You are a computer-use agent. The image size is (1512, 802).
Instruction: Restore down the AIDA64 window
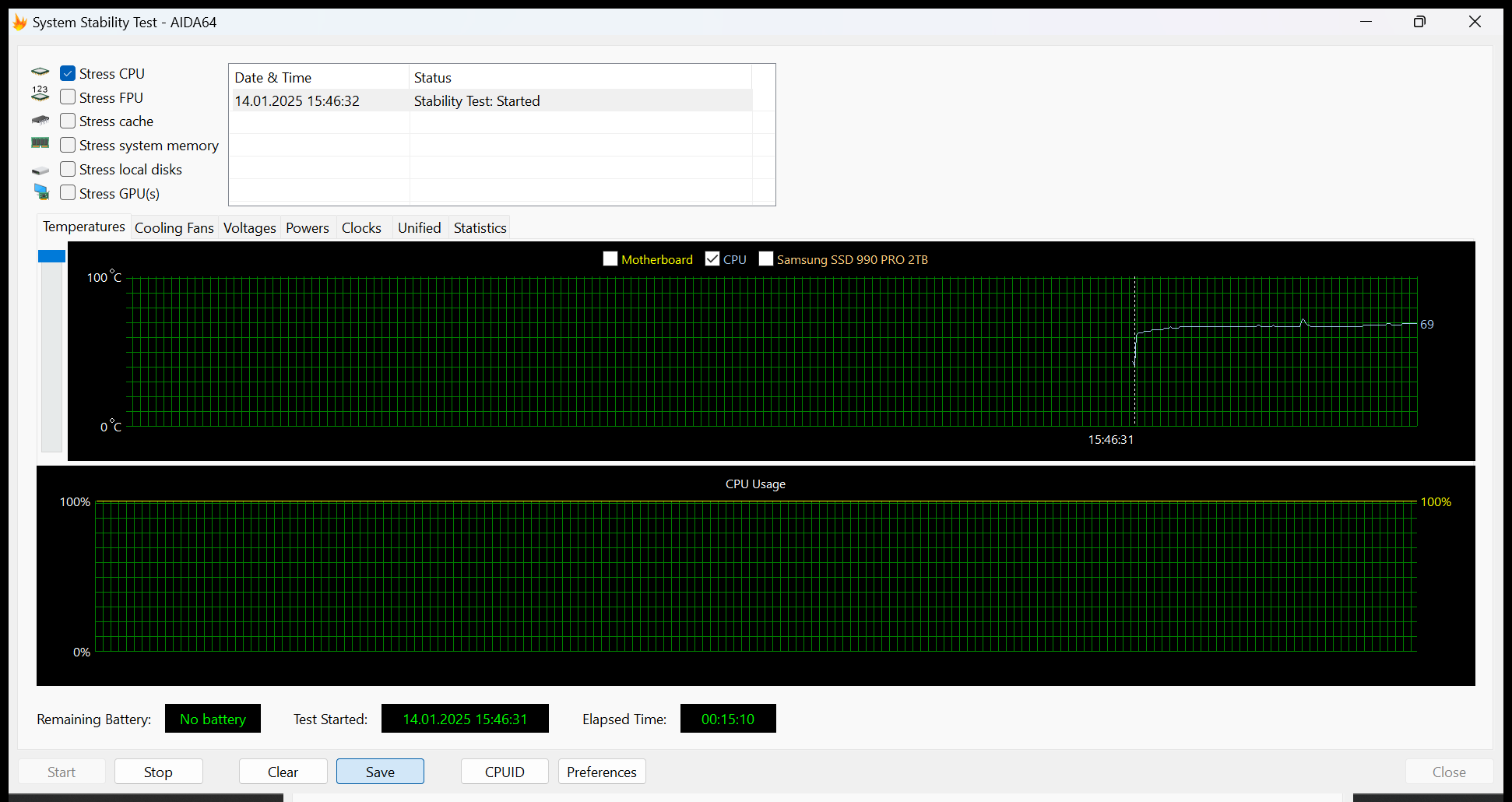click(x=1419, y=22)
